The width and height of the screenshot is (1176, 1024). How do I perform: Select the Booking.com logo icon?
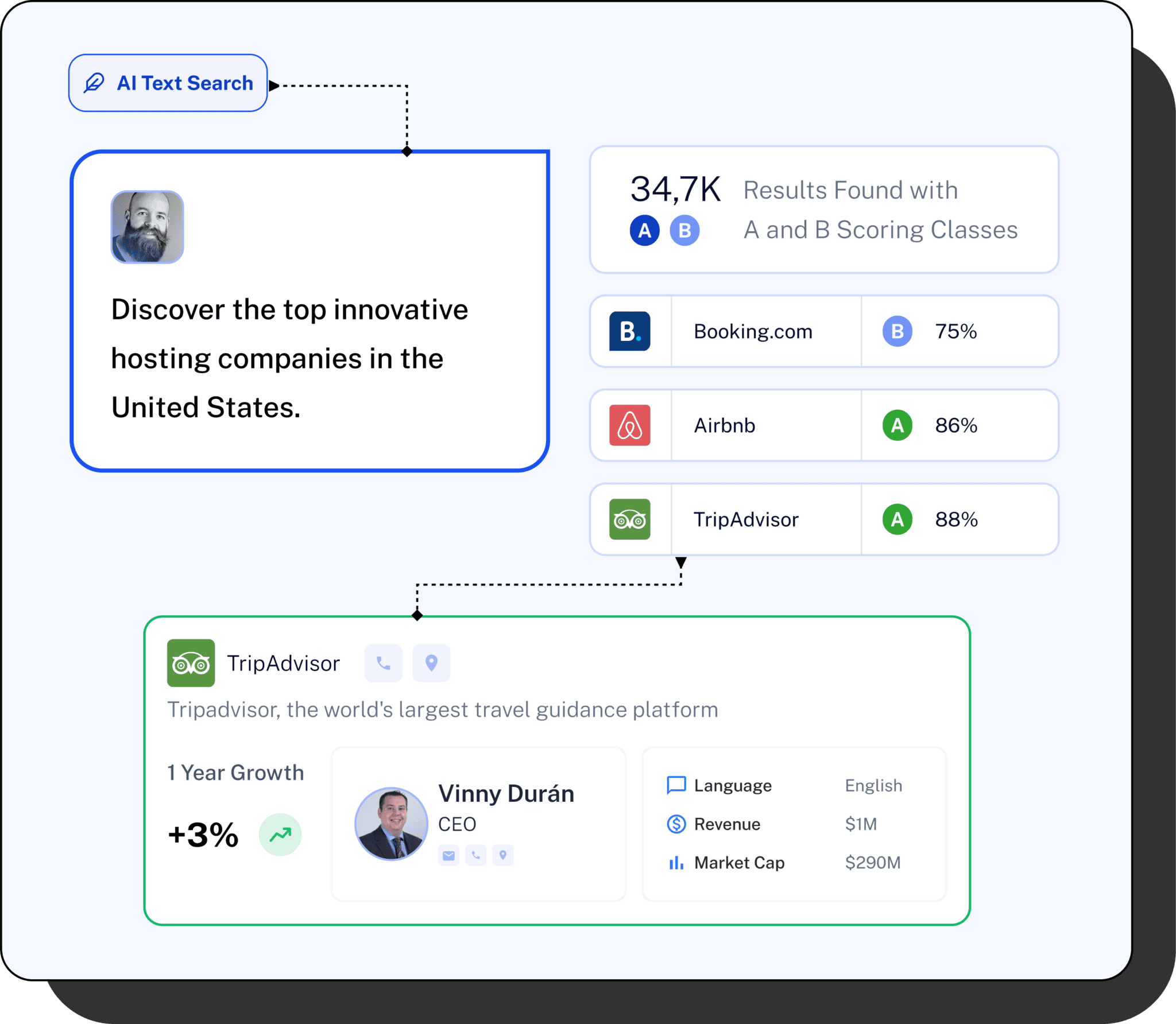click(630, 331)
